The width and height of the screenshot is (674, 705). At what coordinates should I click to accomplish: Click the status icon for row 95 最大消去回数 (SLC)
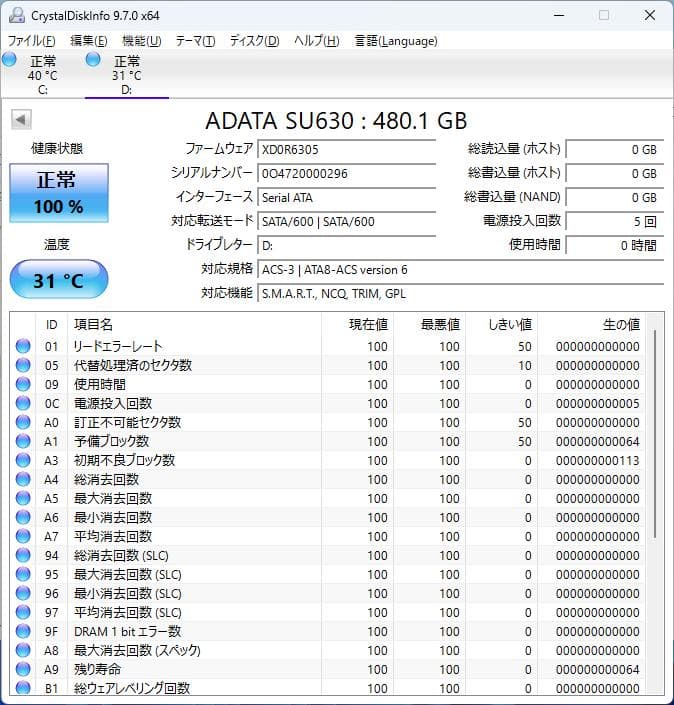pyautogui.click(x=23, y=574)
